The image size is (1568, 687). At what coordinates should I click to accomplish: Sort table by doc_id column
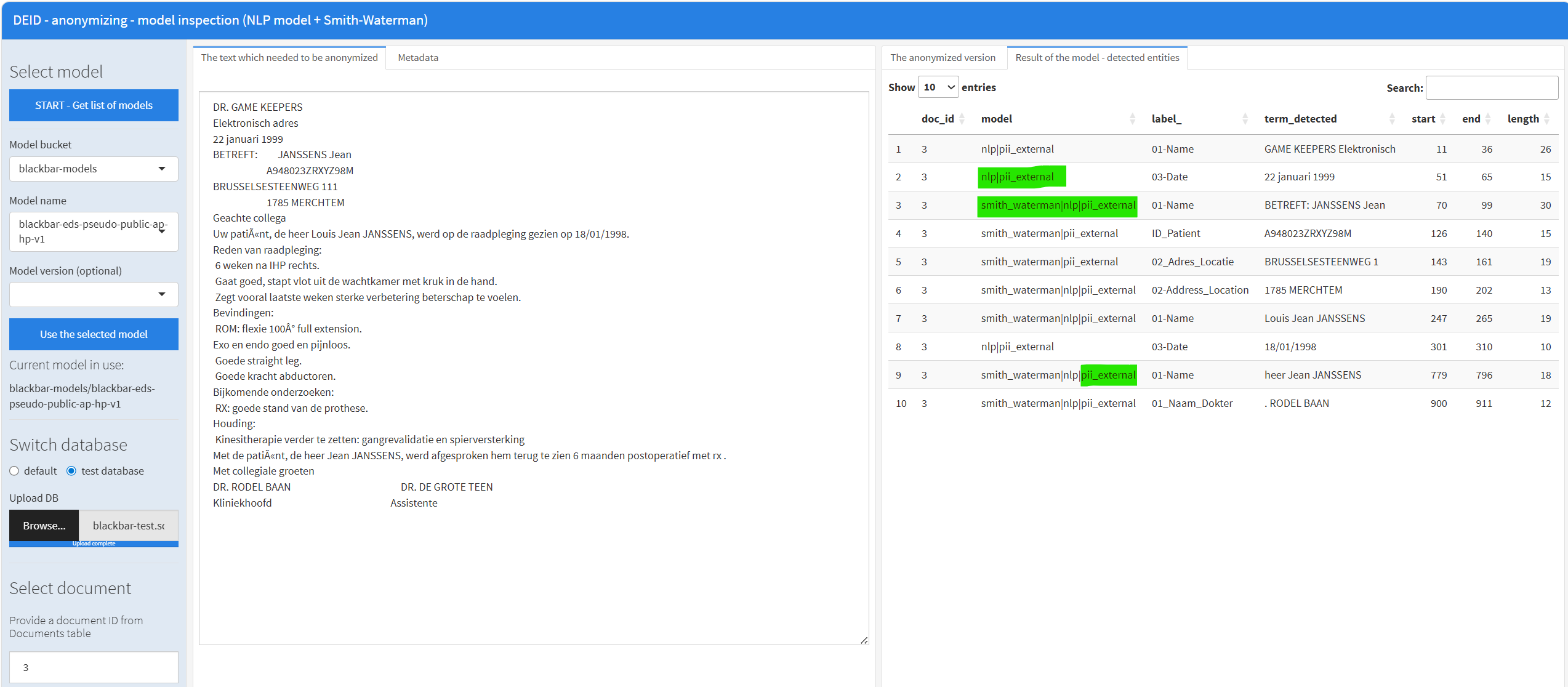point(943,119)
